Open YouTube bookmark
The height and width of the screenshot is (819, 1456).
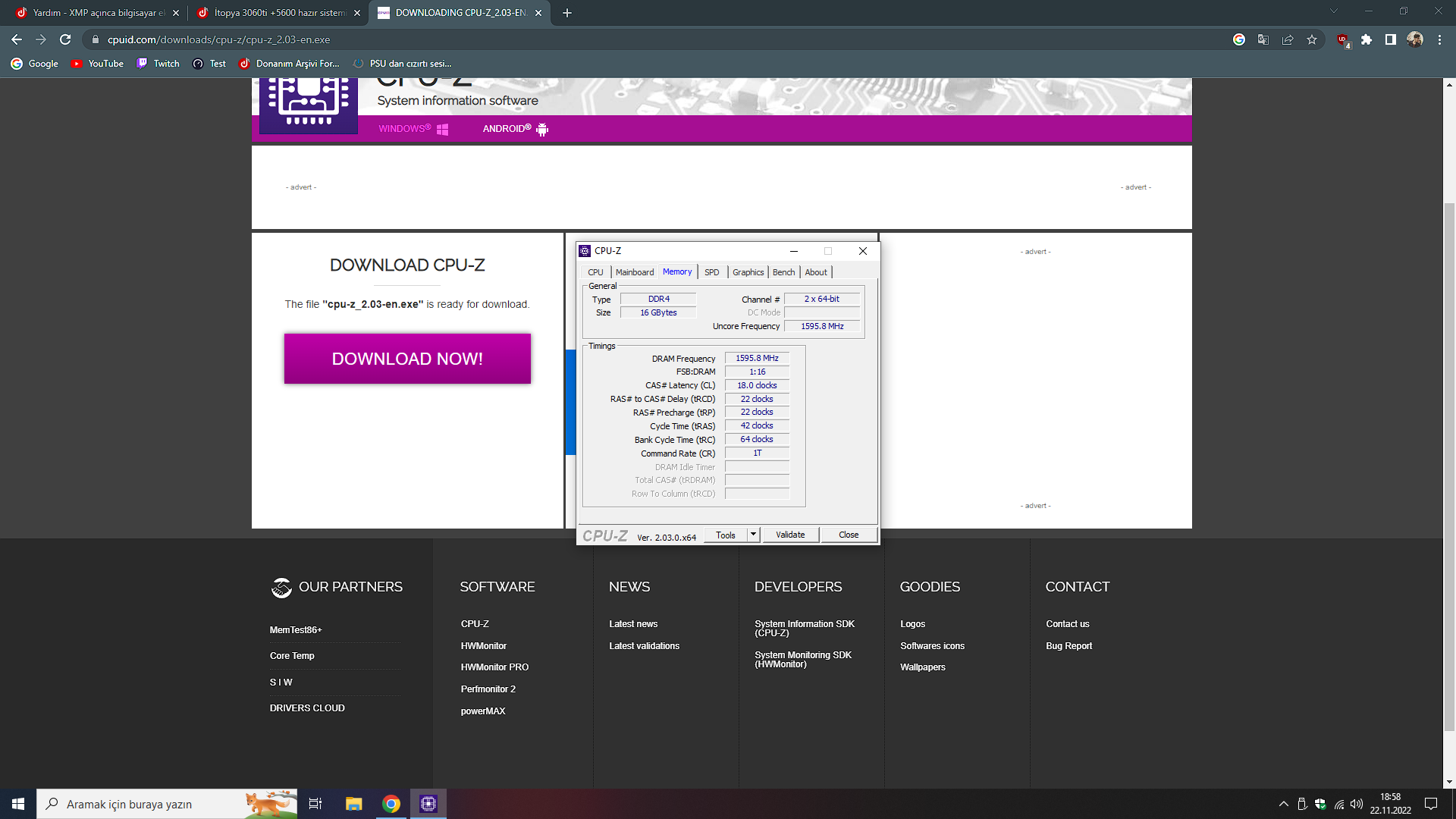coord(97,64)
